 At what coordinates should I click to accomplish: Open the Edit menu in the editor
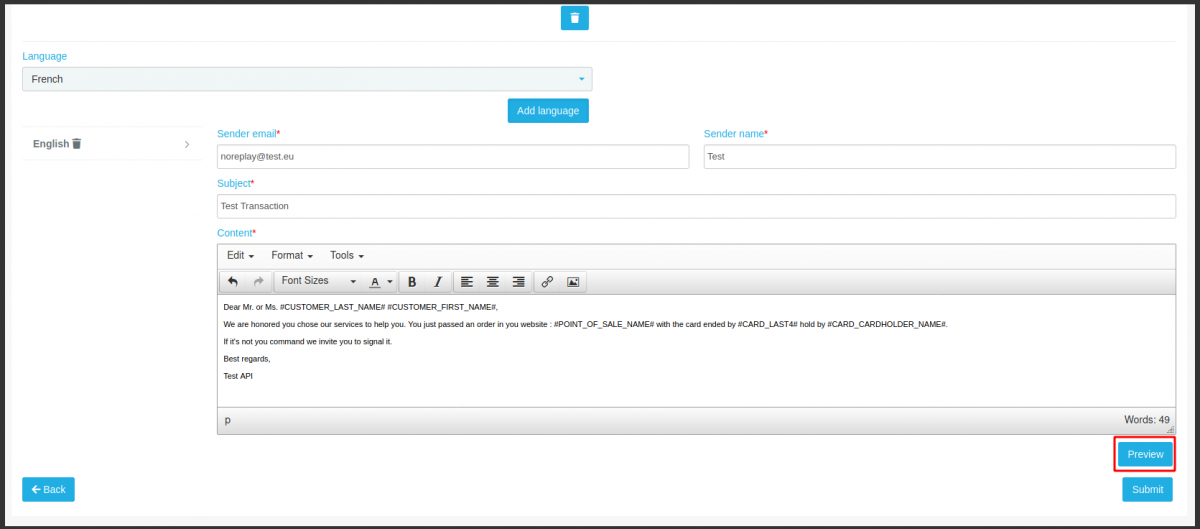pos(240,256)
